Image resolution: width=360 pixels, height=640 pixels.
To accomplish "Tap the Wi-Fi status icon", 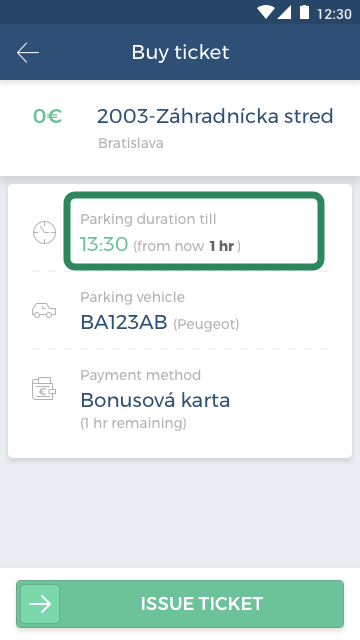I will coord(266,13).
